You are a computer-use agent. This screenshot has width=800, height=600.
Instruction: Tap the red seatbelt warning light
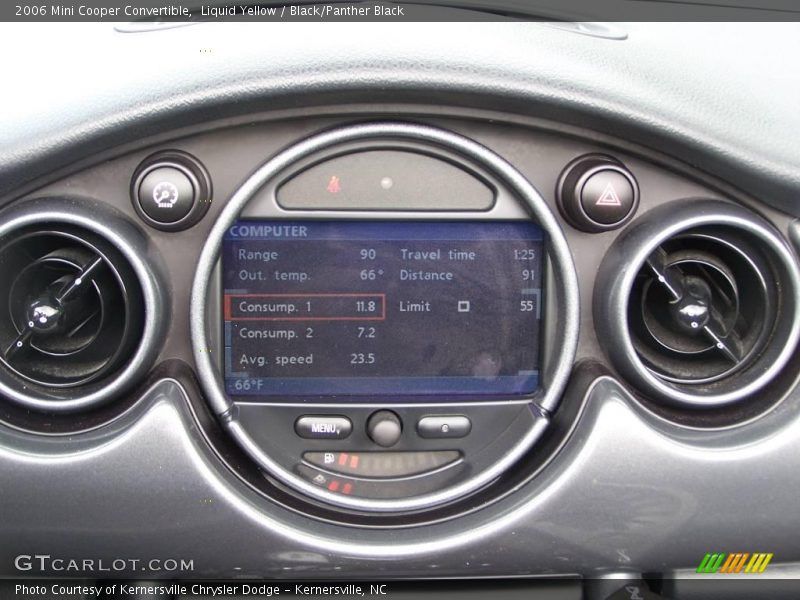(x=333, y=185)
